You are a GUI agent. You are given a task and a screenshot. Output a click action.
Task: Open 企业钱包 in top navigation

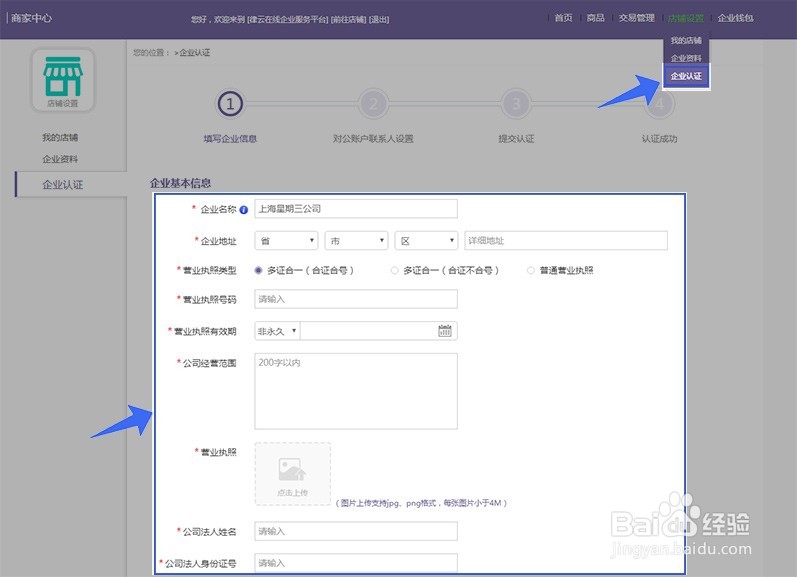[735, 18]
